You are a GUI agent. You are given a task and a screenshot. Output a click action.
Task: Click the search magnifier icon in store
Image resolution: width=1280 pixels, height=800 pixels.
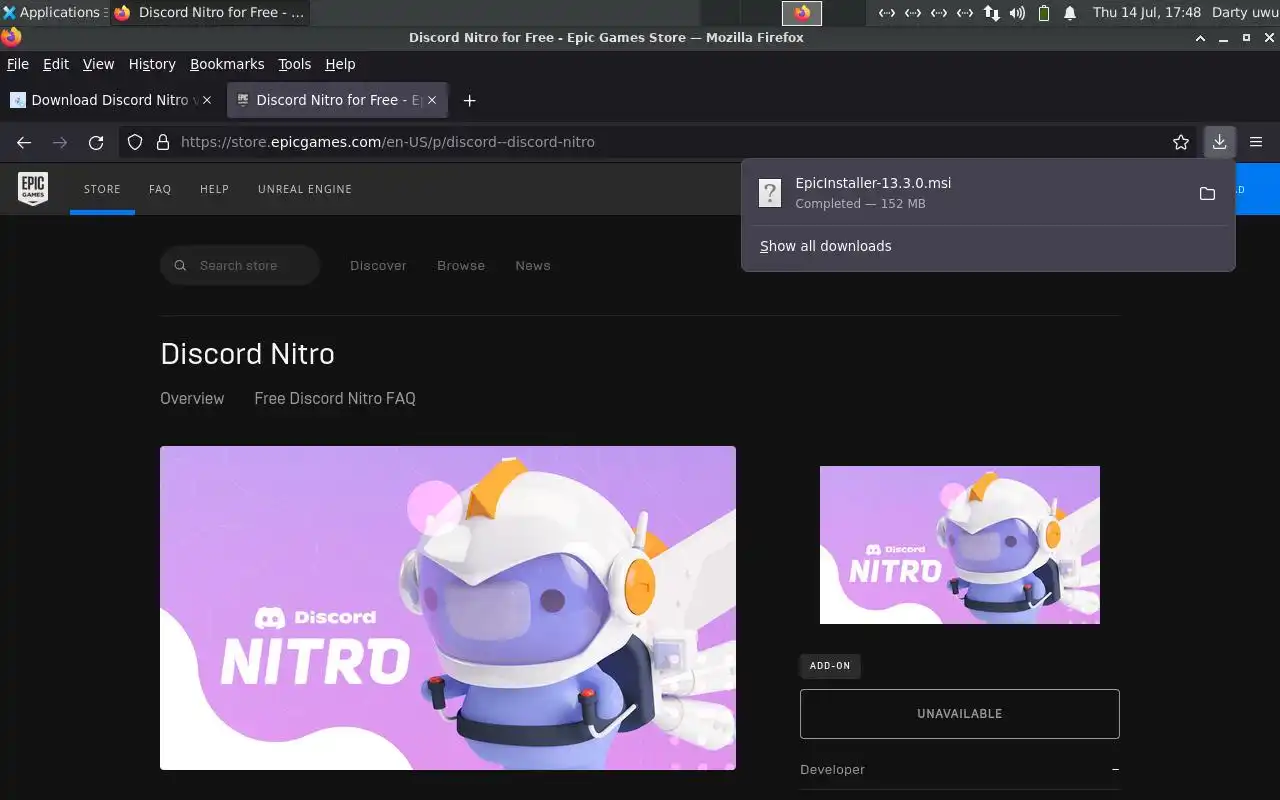coord(181,266)
